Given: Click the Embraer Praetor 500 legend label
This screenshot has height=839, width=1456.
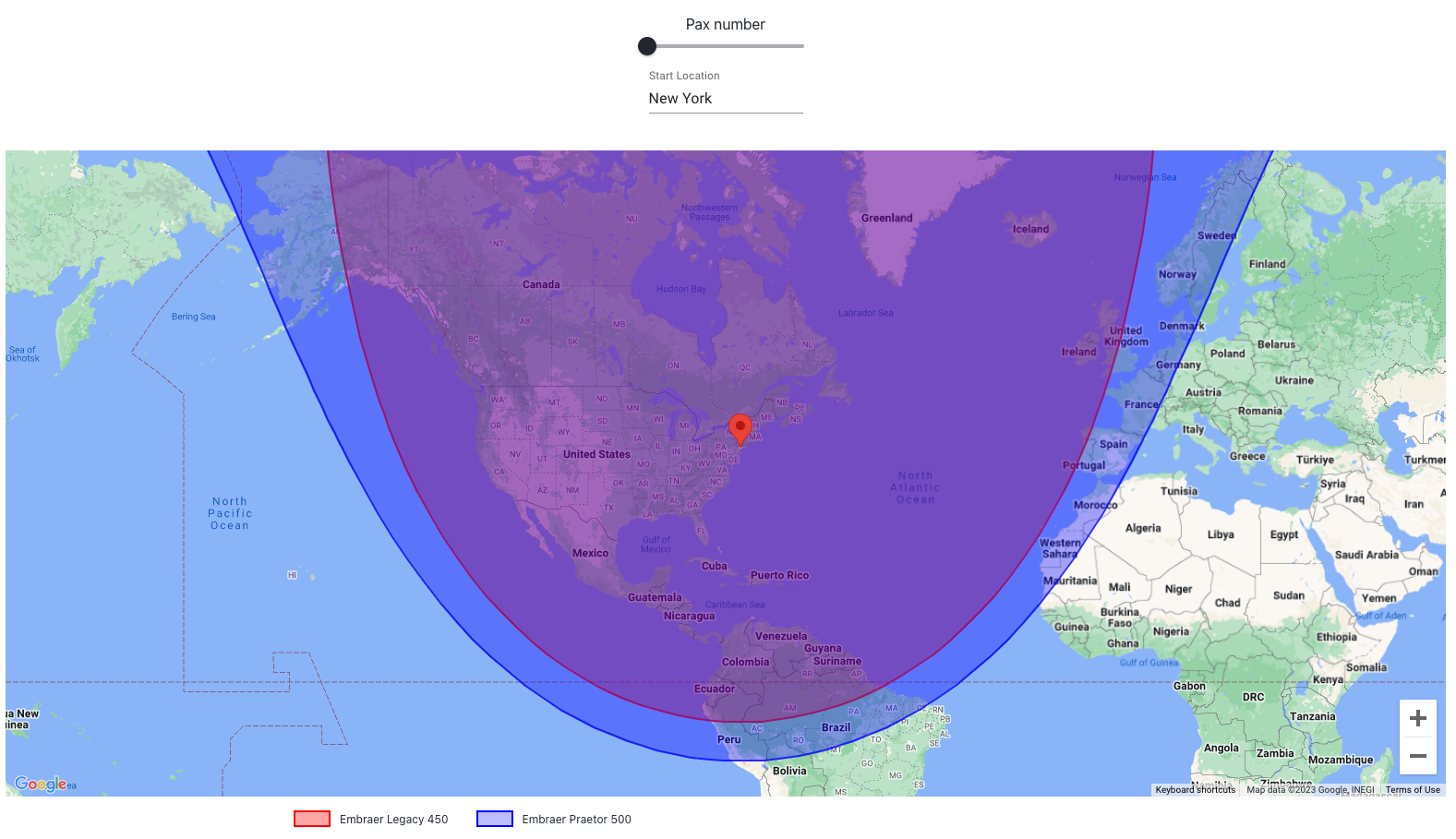Looking at the screenshot, I should coord(576,820).
